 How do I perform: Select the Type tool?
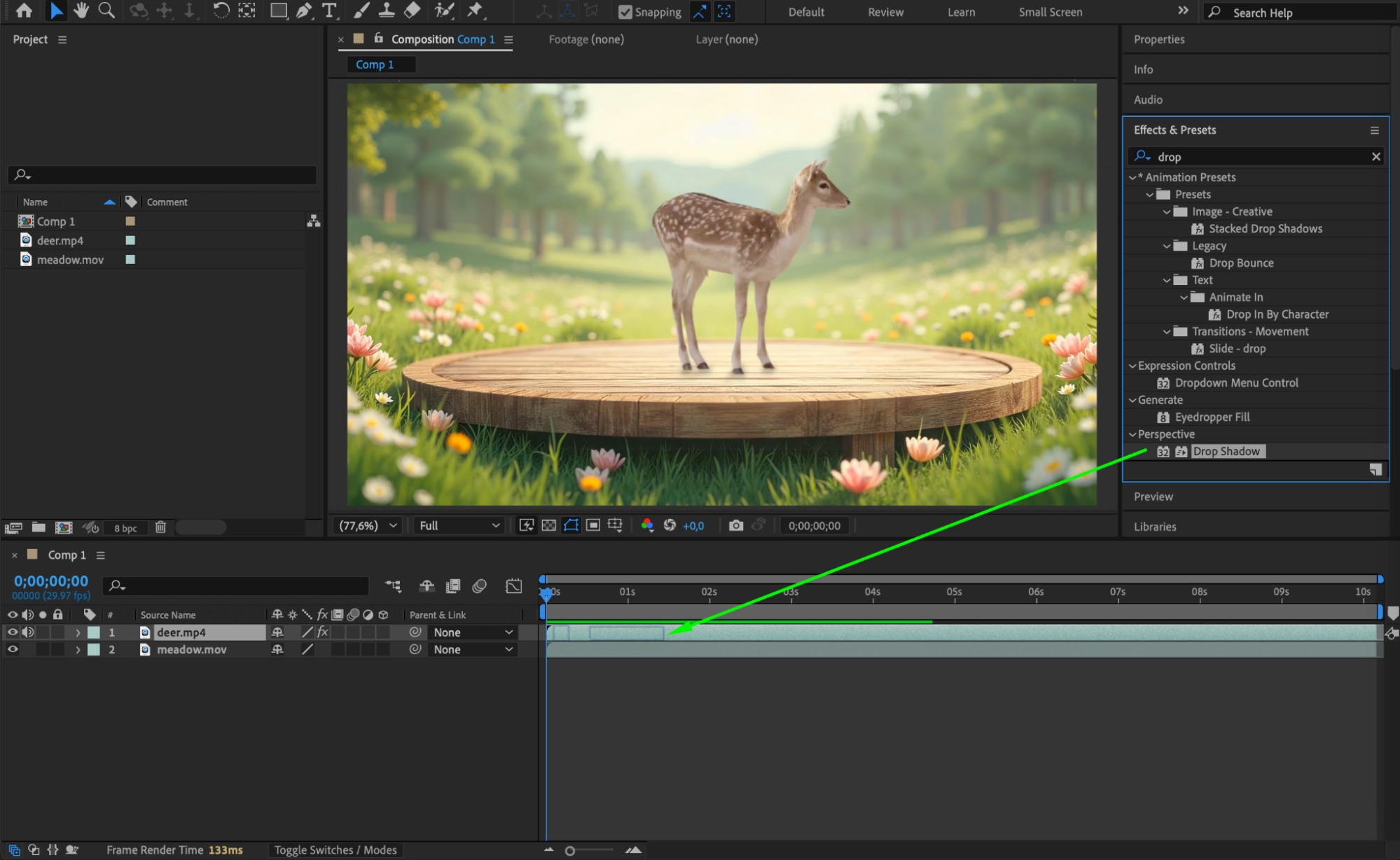click(x=329, y=11)
